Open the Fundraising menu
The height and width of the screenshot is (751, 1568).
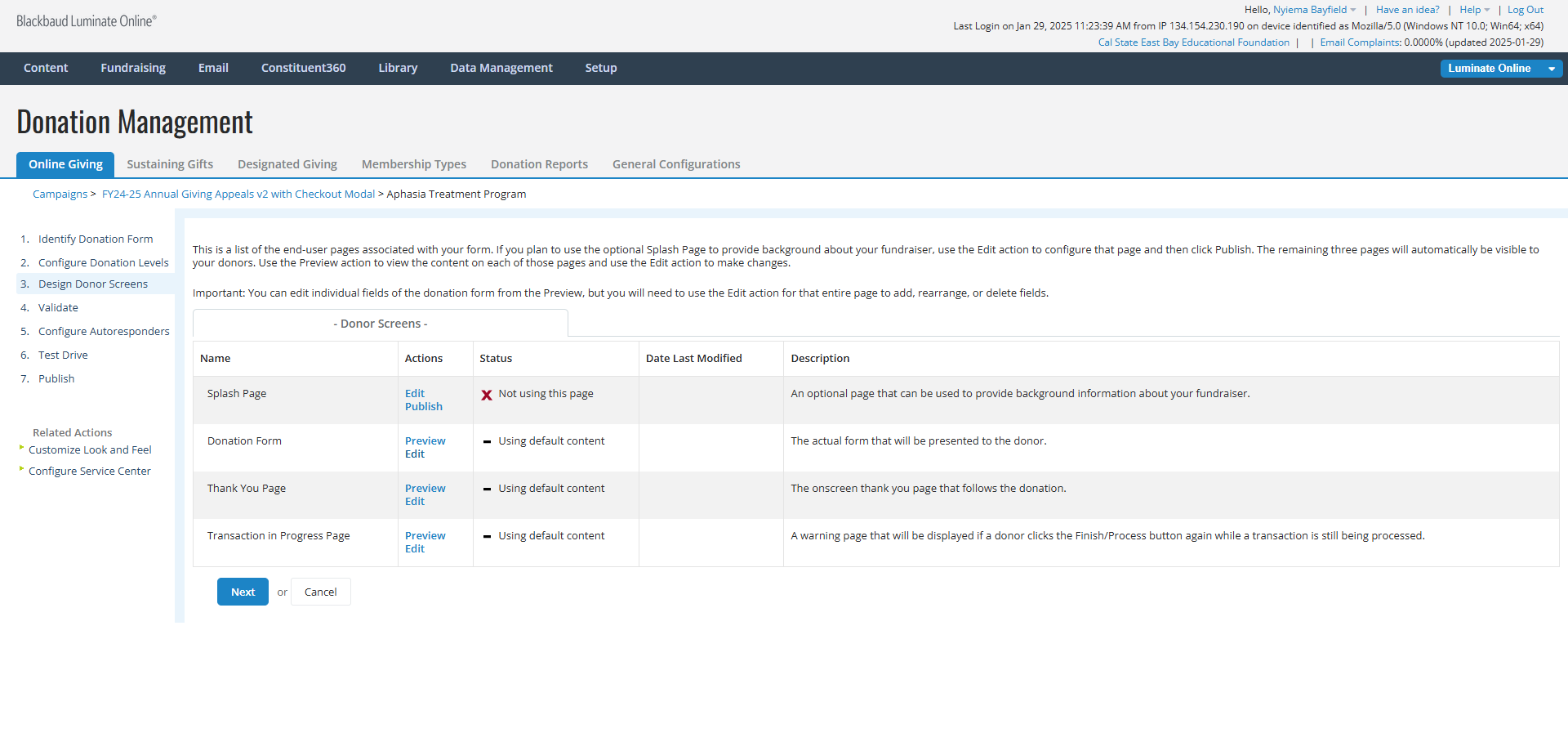[133, 68]
